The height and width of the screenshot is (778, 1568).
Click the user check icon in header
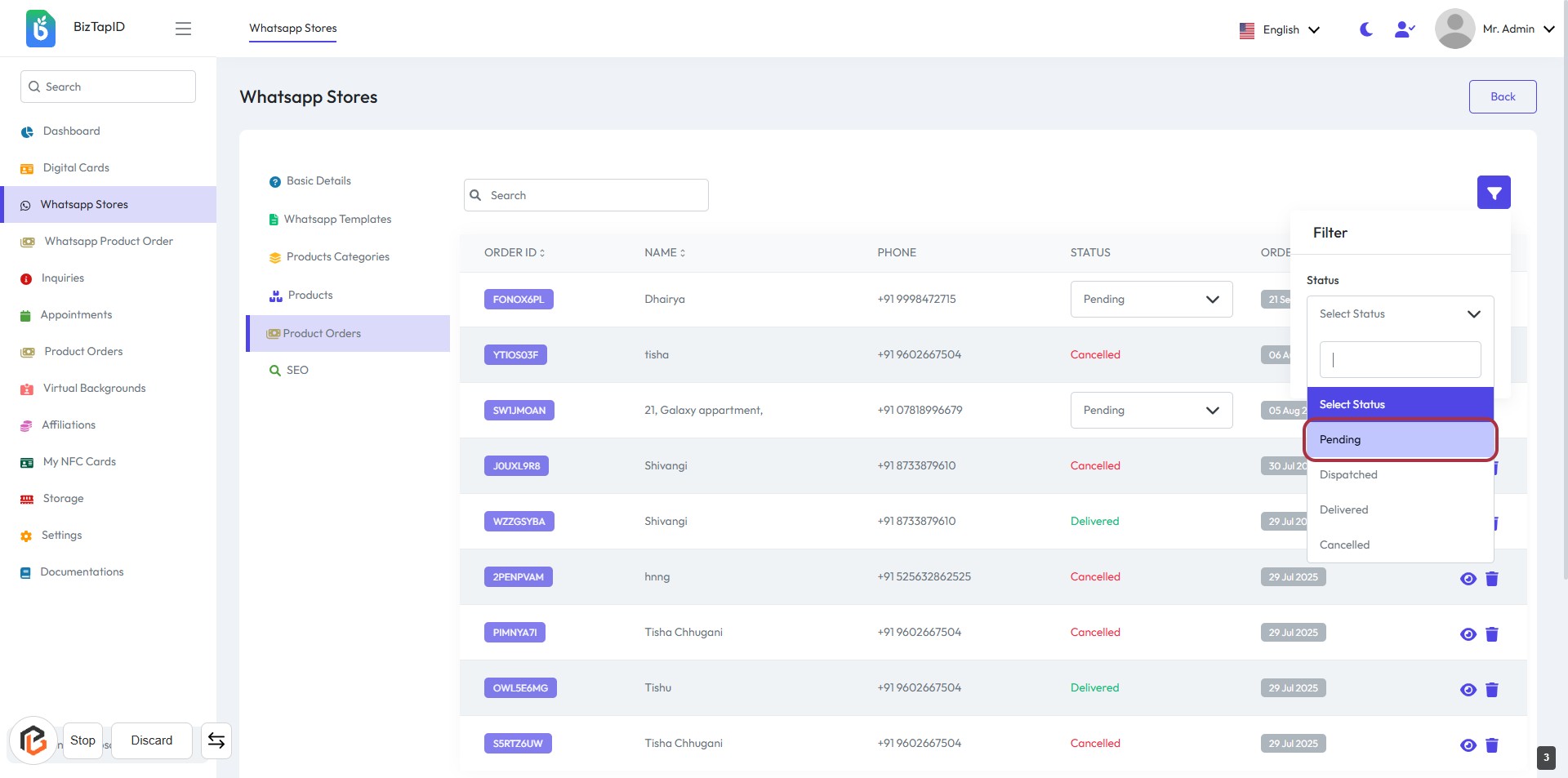point(1404,29)
